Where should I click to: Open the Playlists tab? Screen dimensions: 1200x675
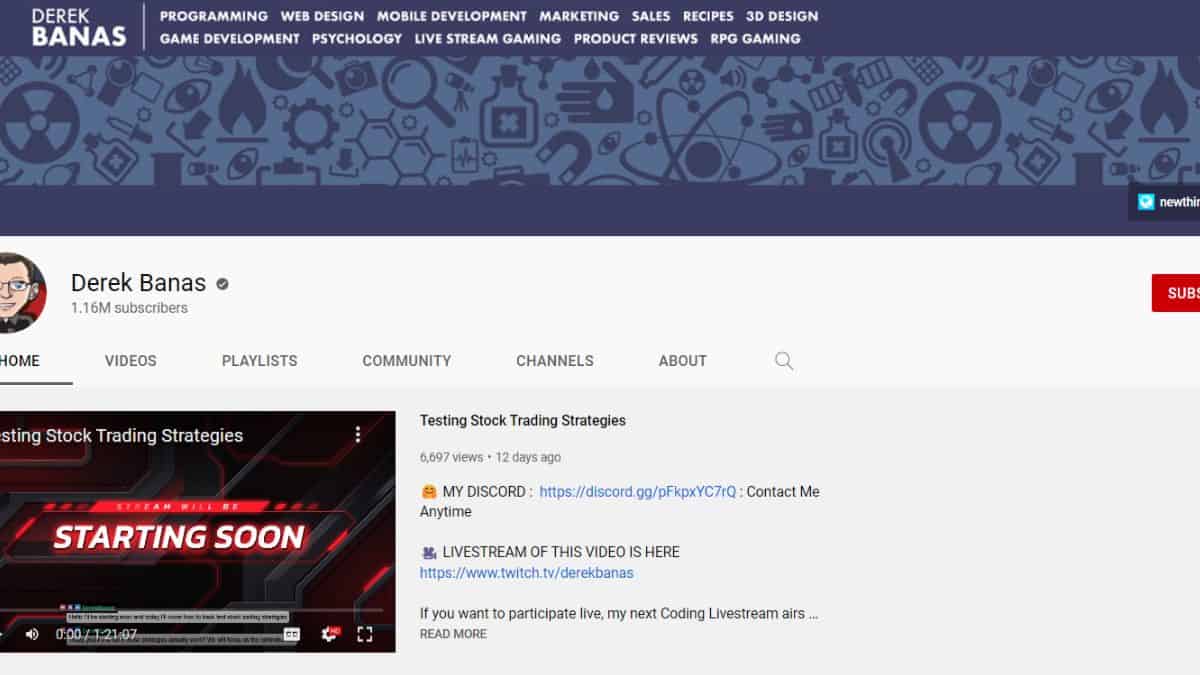(259, 361)
